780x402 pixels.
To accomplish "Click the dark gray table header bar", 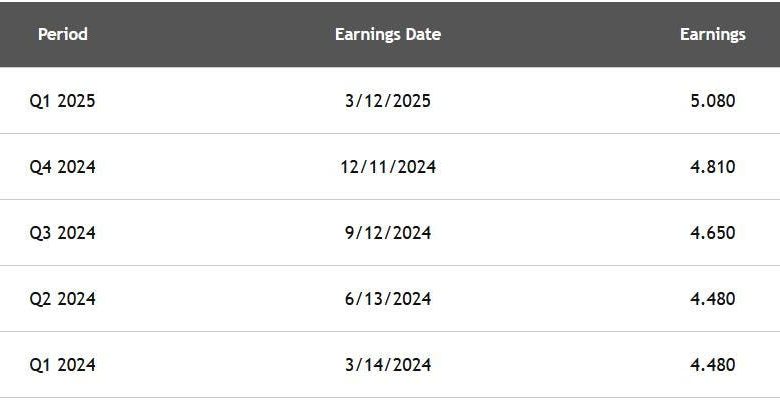I will [x=390, y=34].
